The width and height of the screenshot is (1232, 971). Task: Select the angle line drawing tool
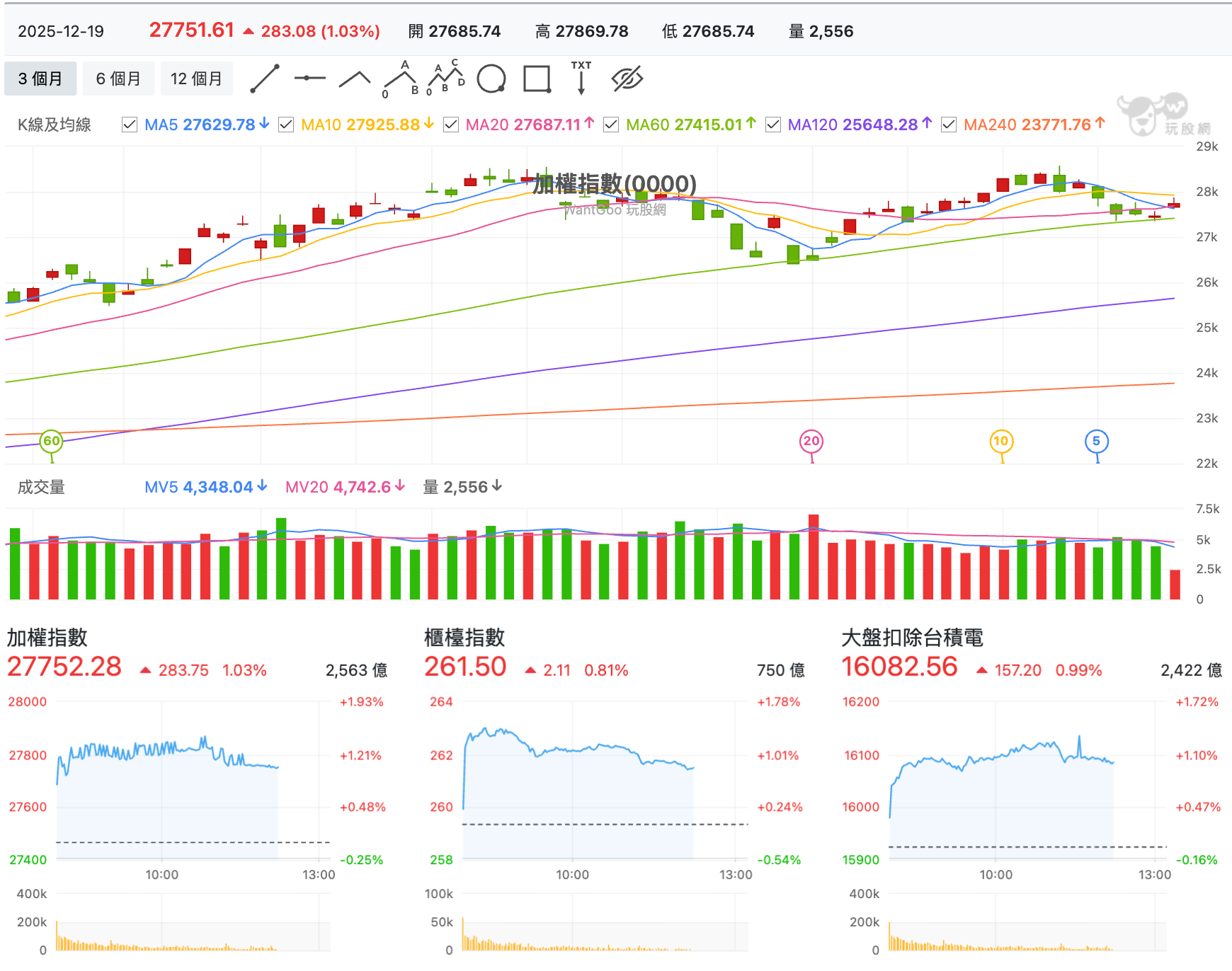pos(355,79)
